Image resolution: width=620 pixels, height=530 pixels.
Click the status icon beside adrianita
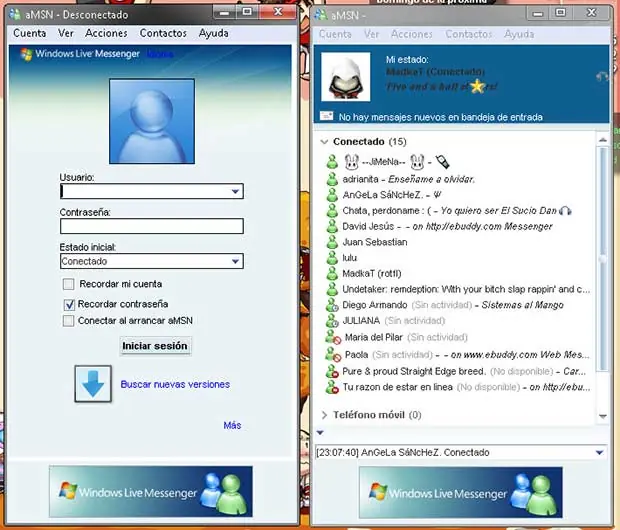tap(334, 179)
